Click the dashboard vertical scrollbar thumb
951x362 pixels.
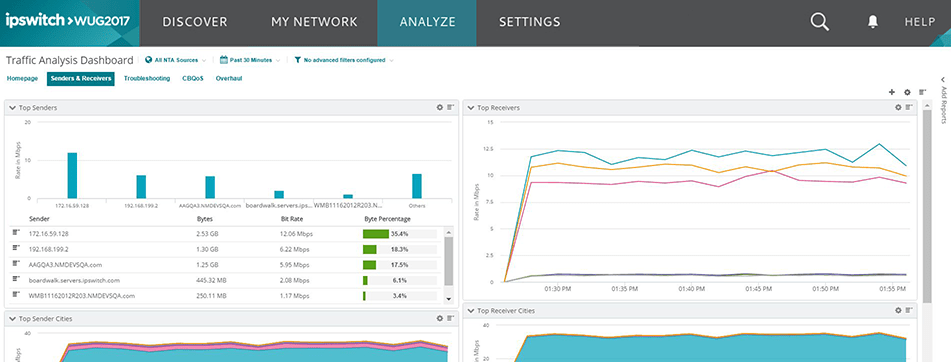(927, 206)
